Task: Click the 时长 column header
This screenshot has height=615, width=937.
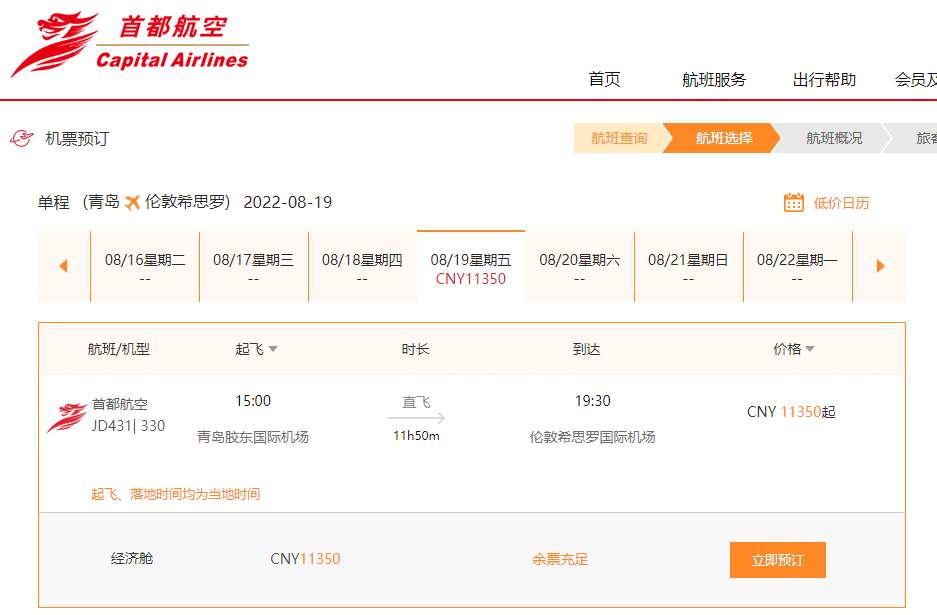Action: pos(415,349)
